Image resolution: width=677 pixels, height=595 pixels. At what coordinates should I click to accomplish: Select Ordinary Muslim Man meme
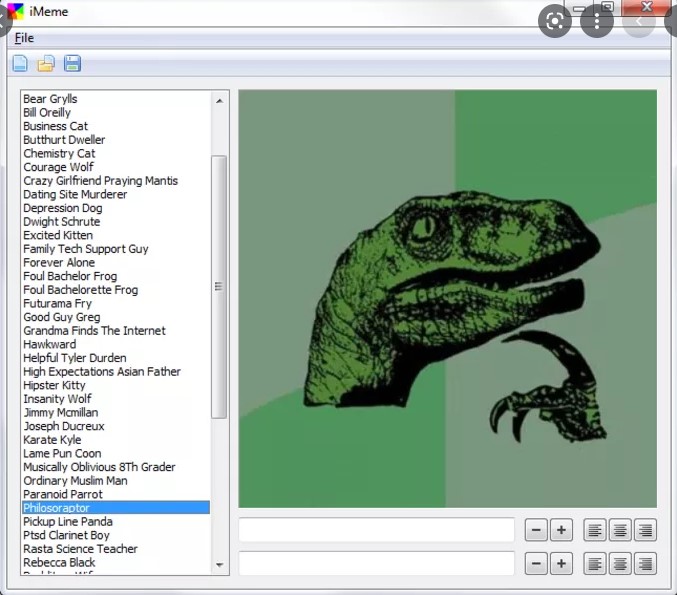coord(75,481)
